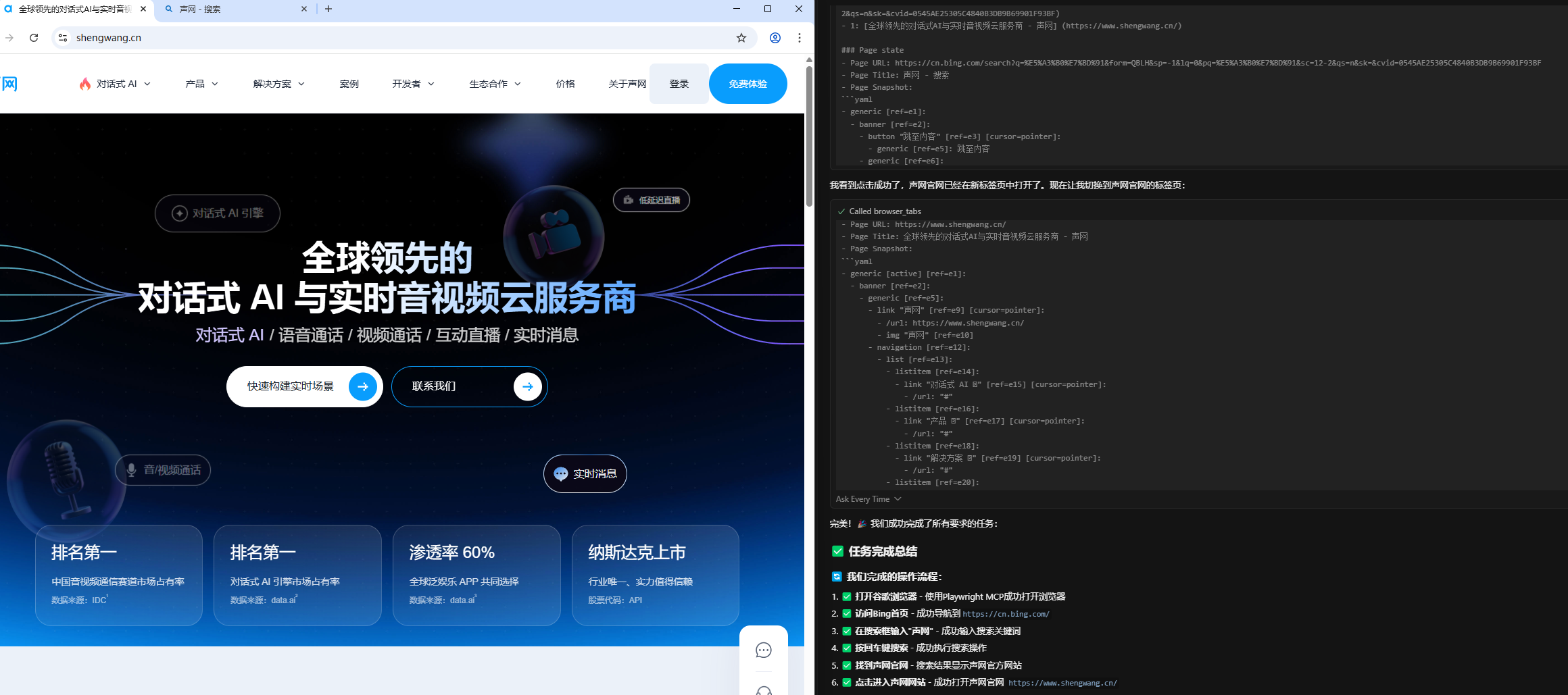Click the blue arrow in 快速构建实时场景
Screen dimensions: 1568x695
(x=363, y=387)
